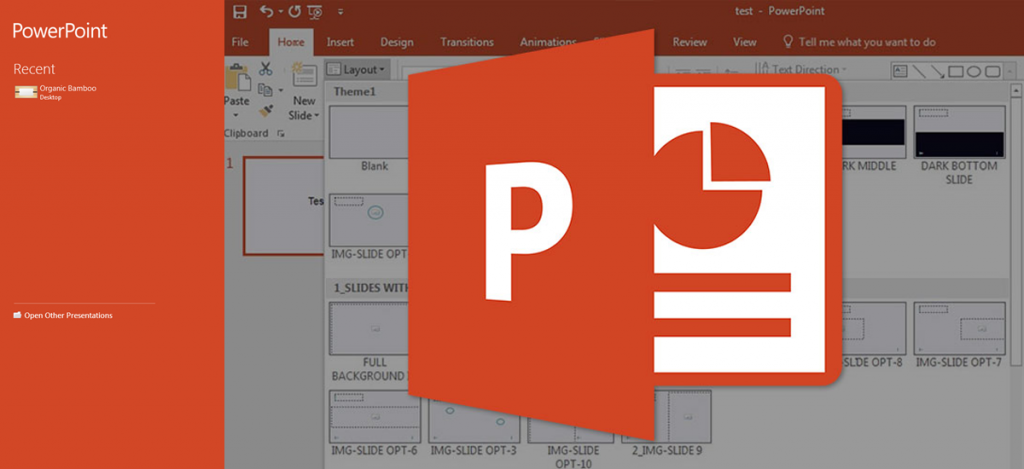
Task: Click the Redo/Repeat icon
Action: point(294,11)
